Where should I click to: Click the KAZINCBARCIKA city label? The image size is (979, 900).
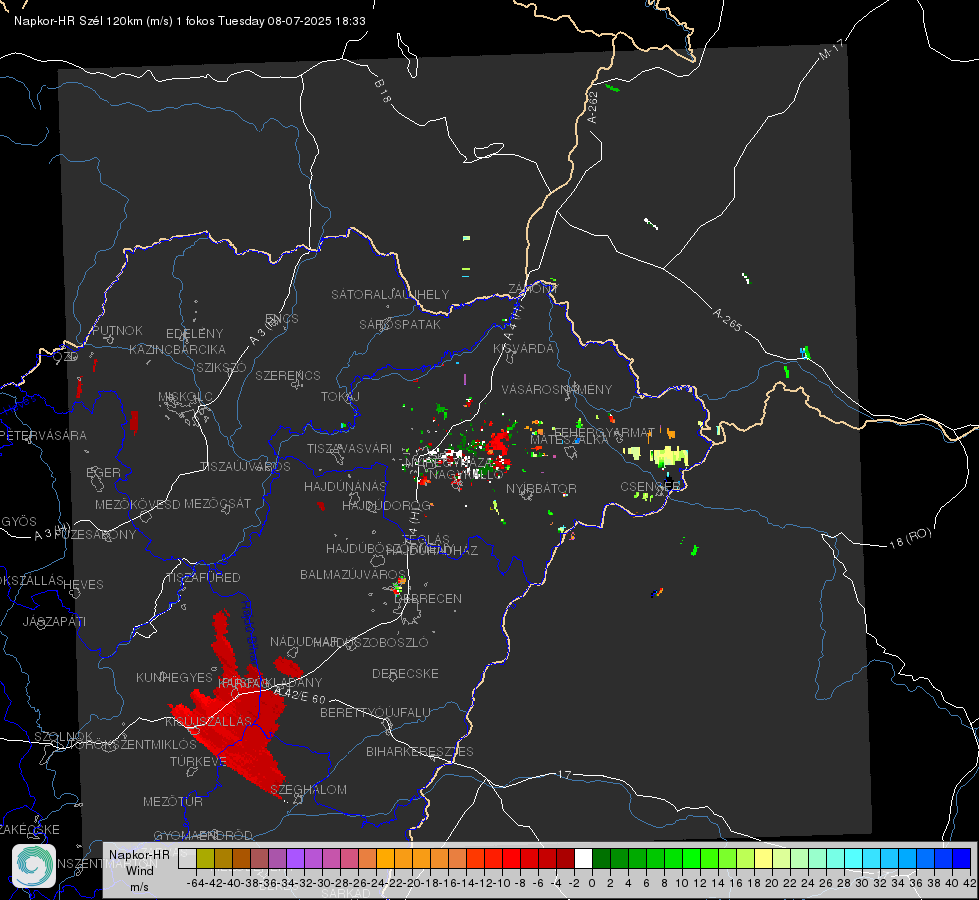pos(177,349)
